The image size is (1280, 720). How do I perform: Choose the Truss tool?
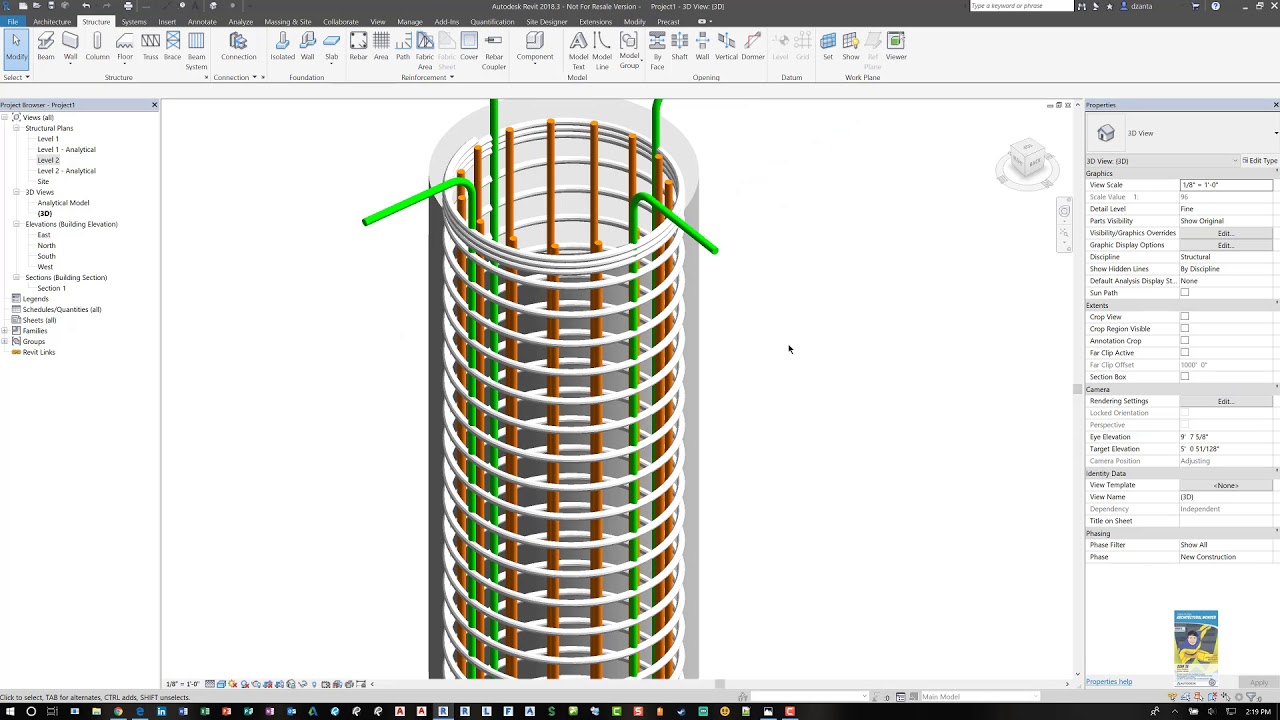pos(150,47)
